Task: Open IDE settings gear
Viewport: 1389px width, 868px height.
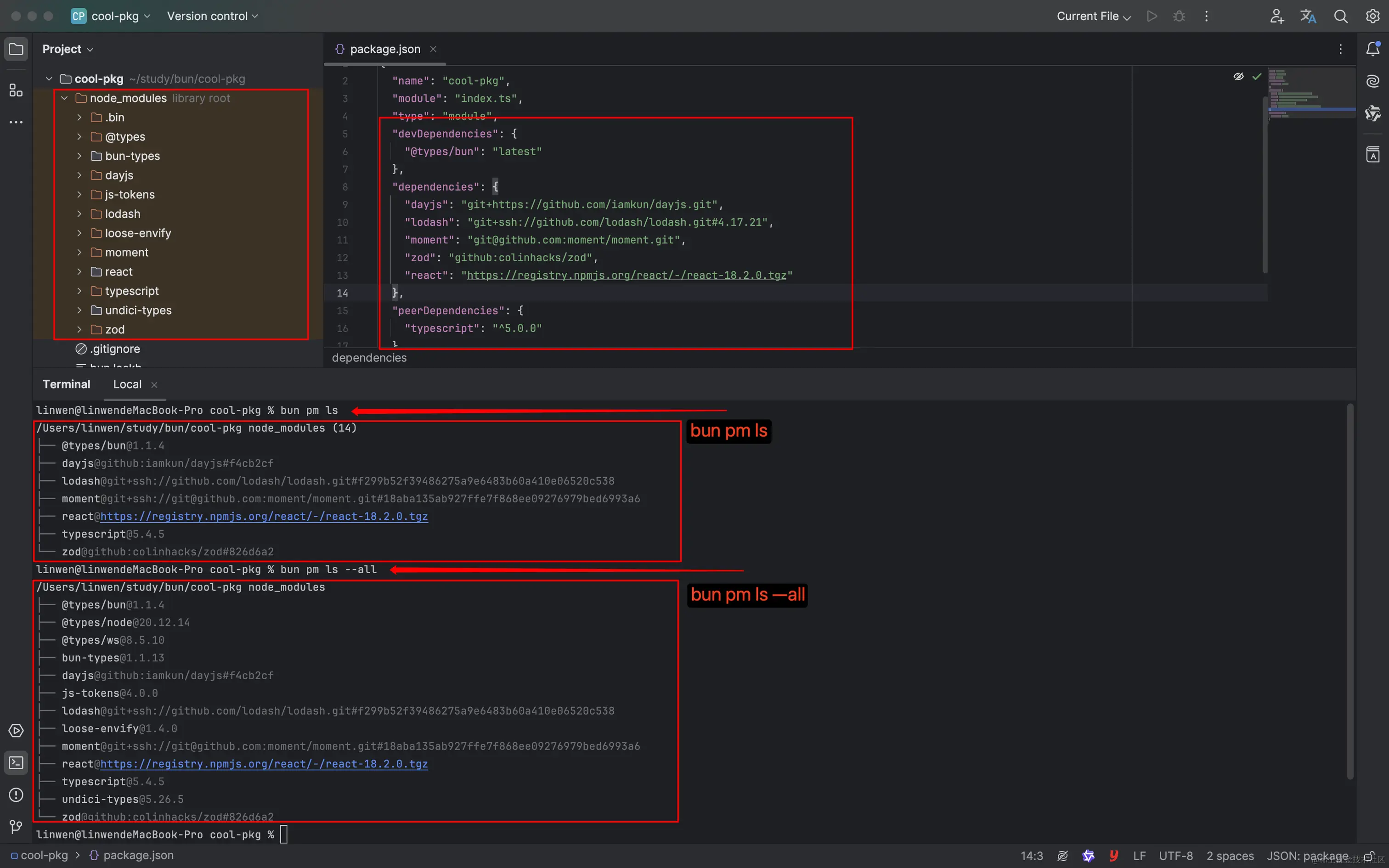Action: [x=1372, y=16]
